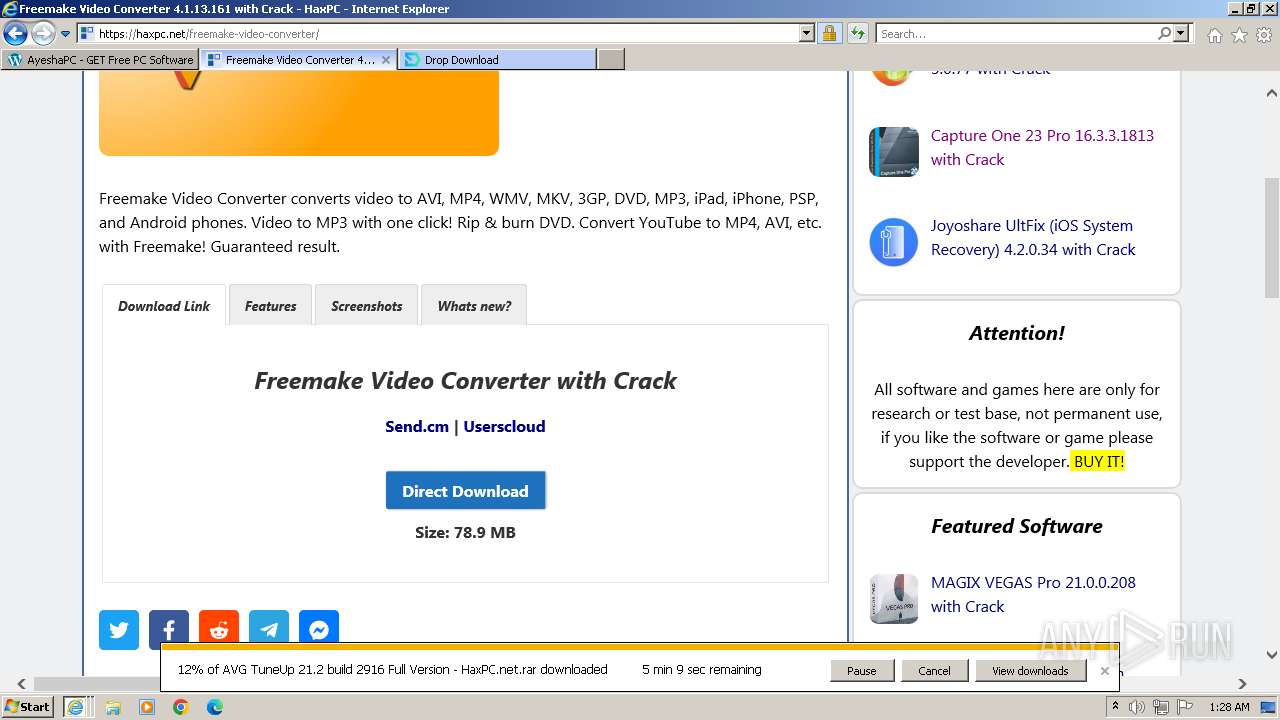Click the browser Forward arrow button
Image resolution: width=1280 pixels, height=720 pixels.
(43, 34)
